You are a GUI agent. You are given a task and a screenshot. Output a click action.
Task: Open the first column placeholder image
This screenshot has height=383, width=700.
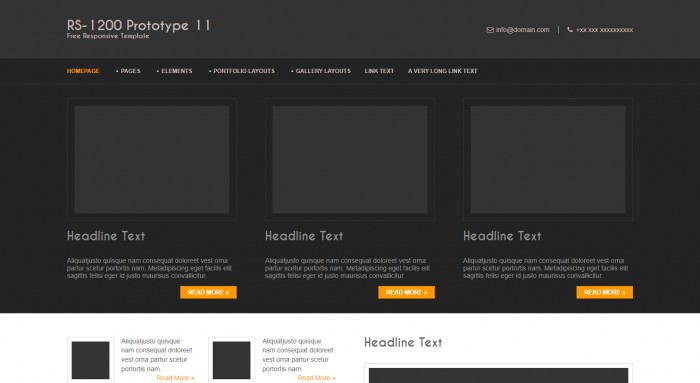point(152,159)
